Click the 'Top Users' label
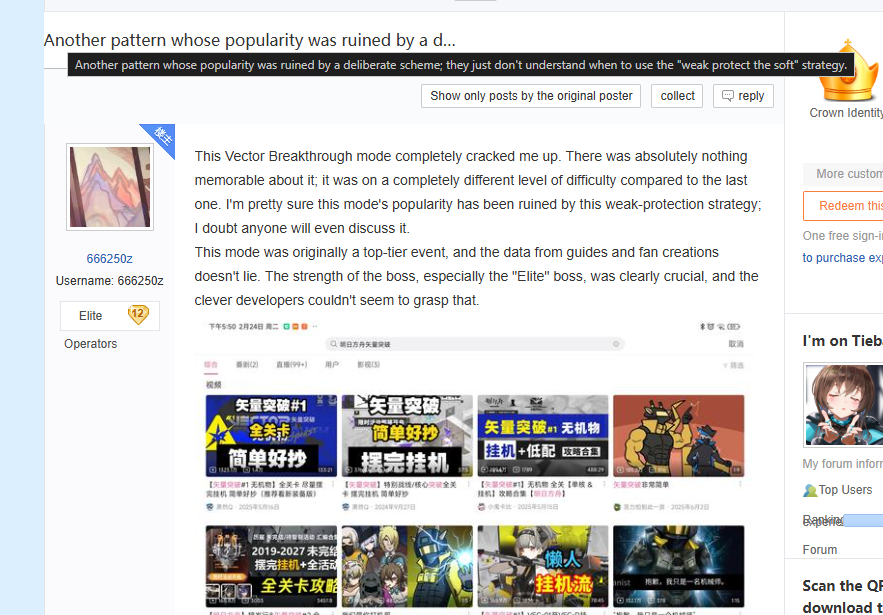The height and width of the screenshot is (615, 883). (845, 489)
